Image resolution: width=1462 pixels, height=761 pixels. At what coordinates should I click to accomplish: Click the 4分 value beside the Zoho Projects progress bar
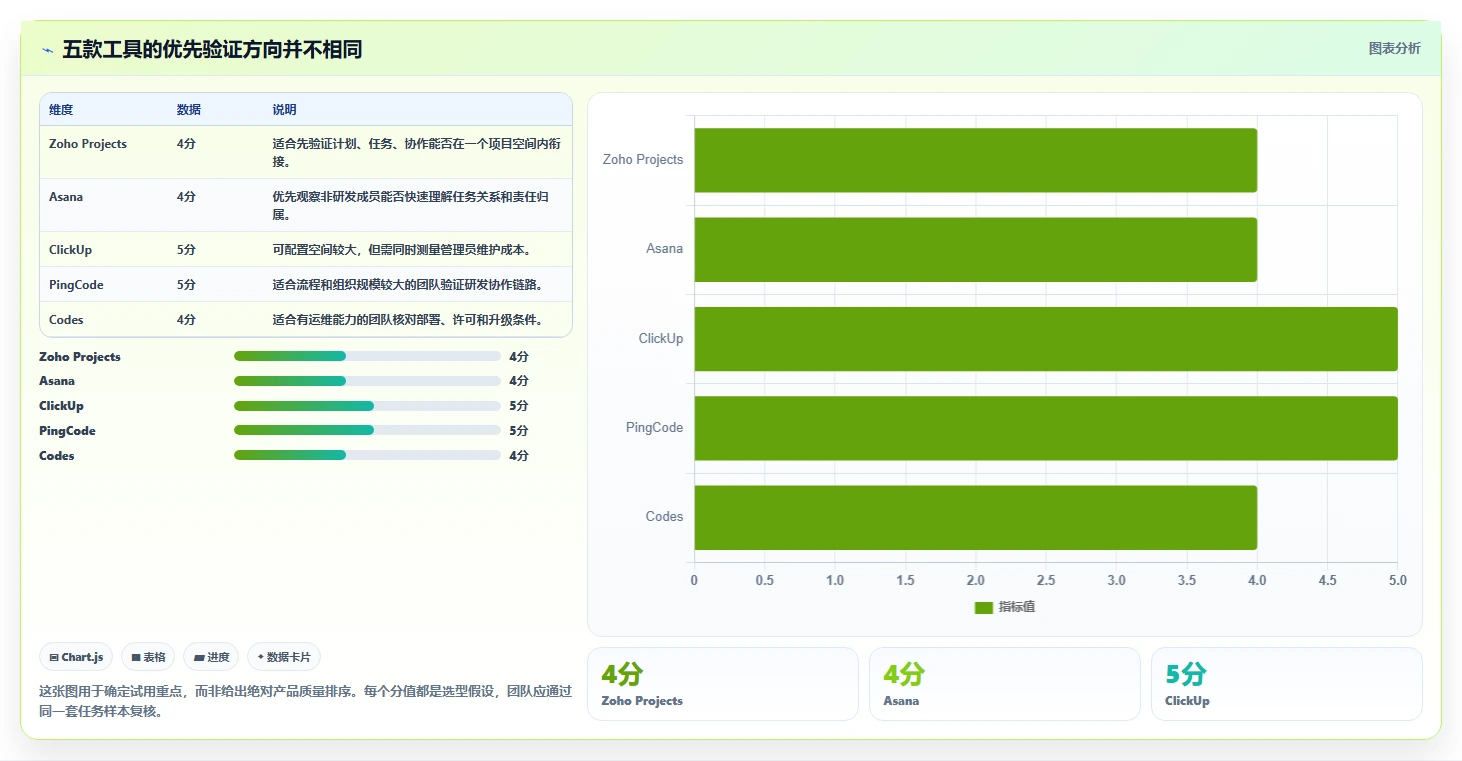point(519,357)
